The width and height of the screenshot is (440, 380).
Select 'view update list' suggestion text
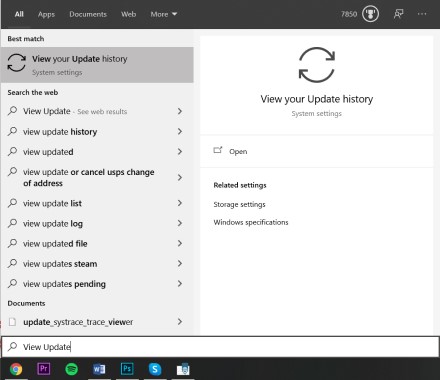(x=52, y=203)
